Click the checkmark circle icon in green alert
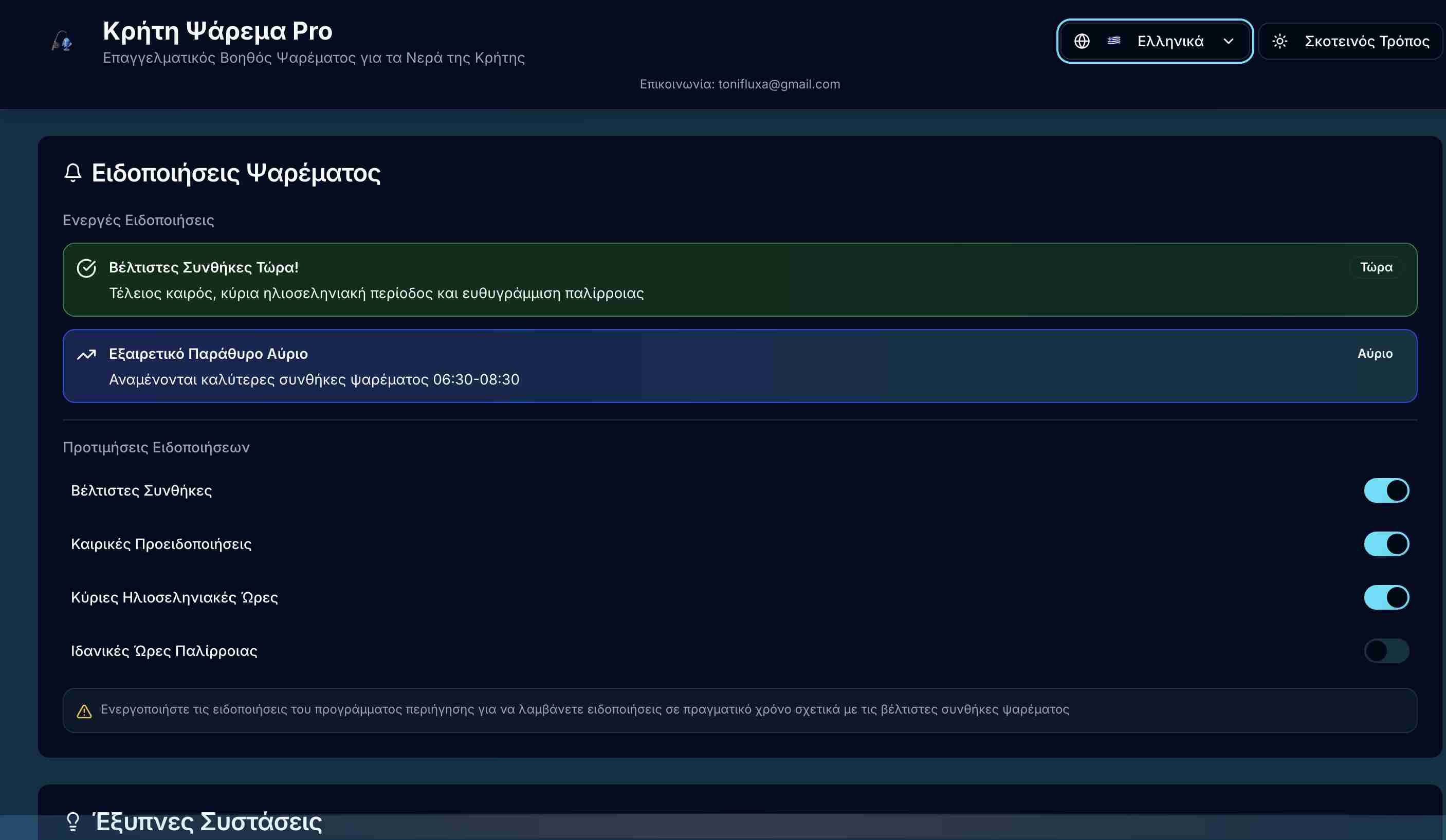 (x=87, y=268)
